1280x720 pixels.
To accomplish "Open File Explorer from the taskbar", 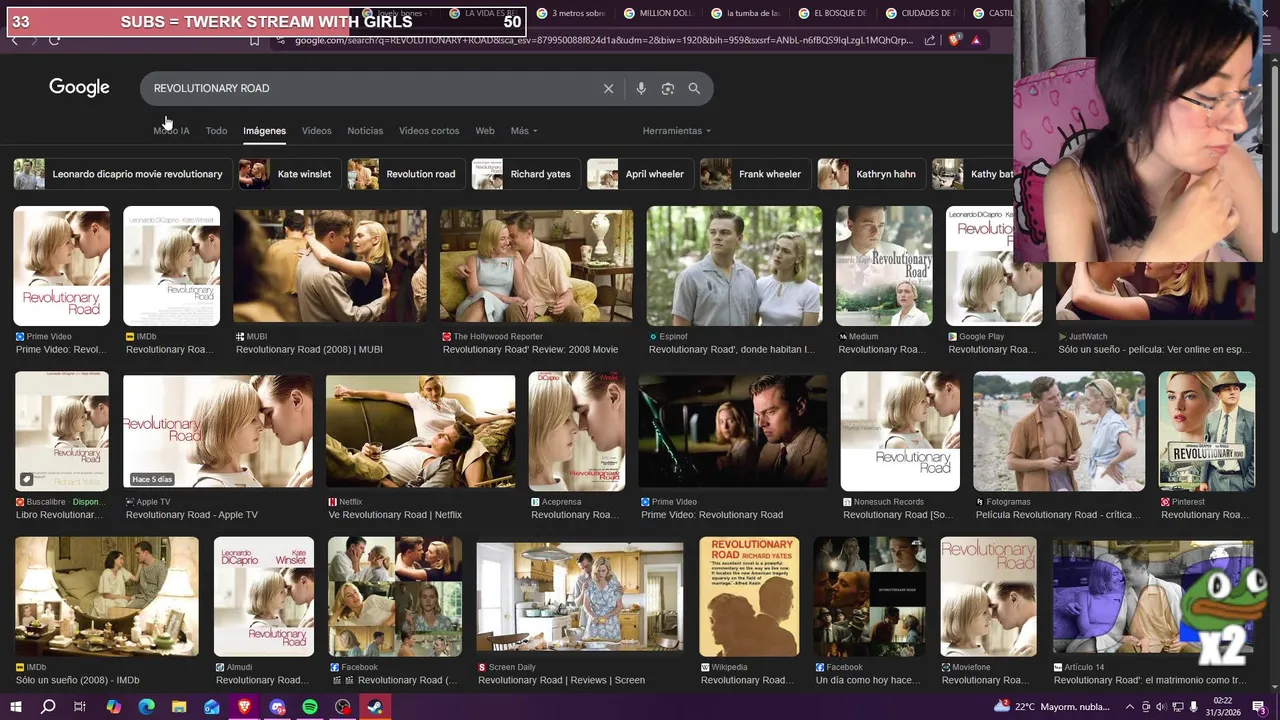I will click(x=179, y=707).
